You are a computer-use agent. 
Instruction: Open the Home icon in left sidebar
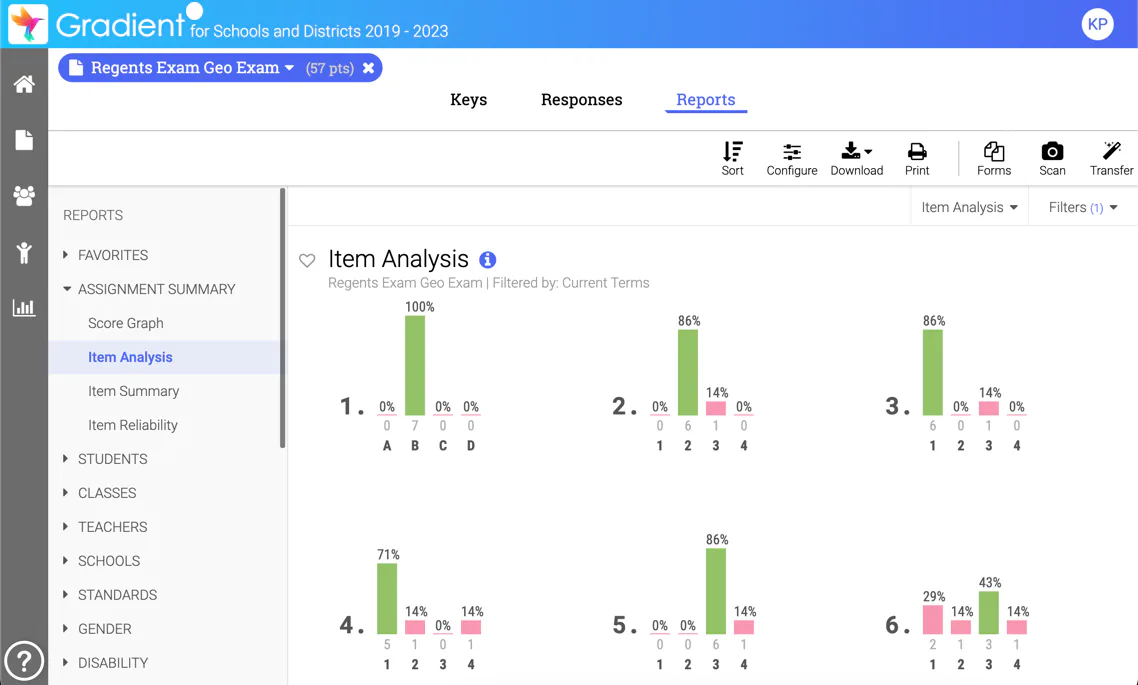point(24,84)
